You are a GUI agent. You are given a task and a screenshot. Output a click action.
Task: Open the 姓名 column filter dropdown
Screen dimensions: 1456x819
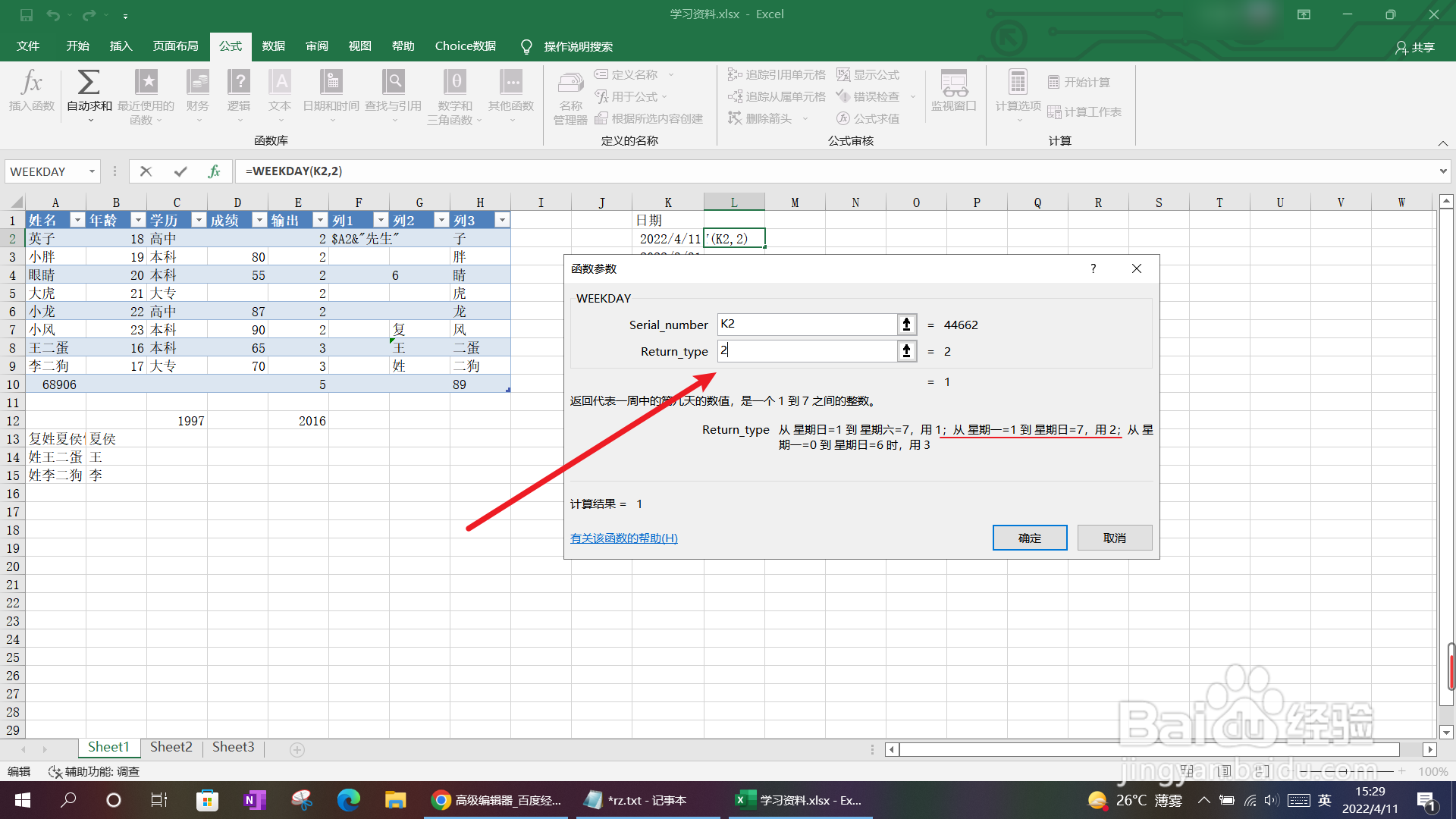[x=77, y=220]
